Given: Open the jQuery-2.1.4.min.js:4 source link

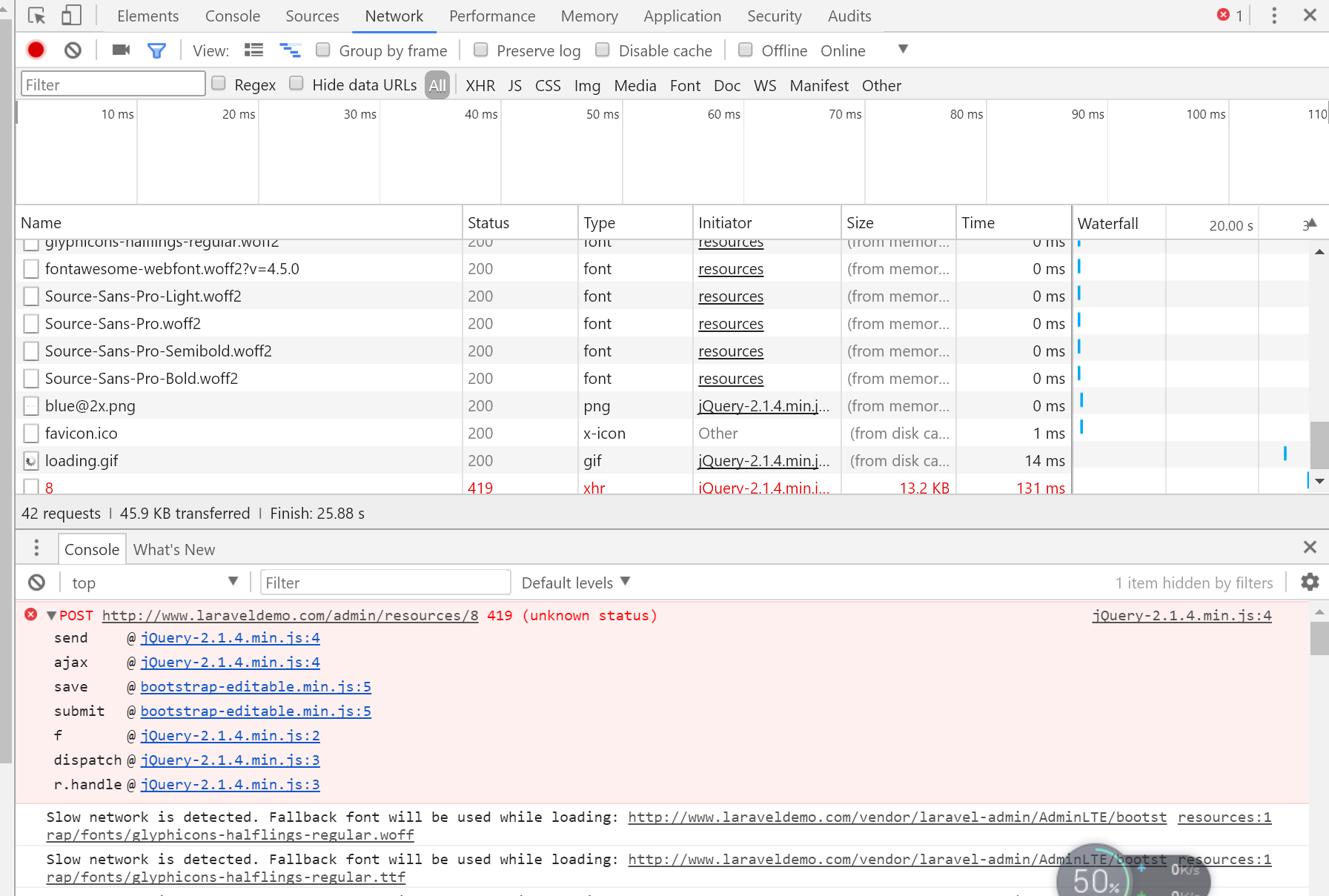Looking at the screenshot, I should pyautogui.click(x=1181, y=615).
